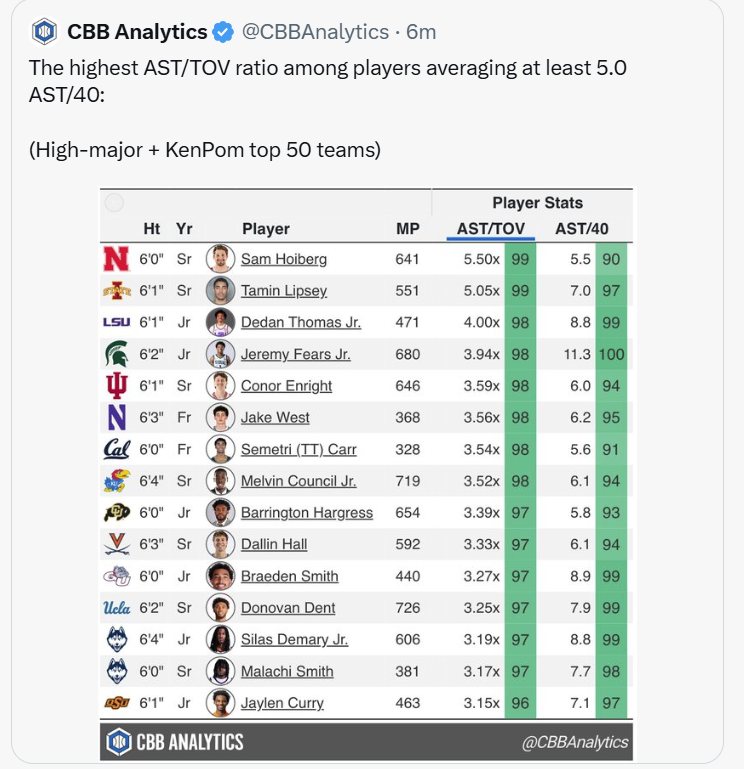Click Sam Hoiberg's headshot photo

tap(219, 259)
